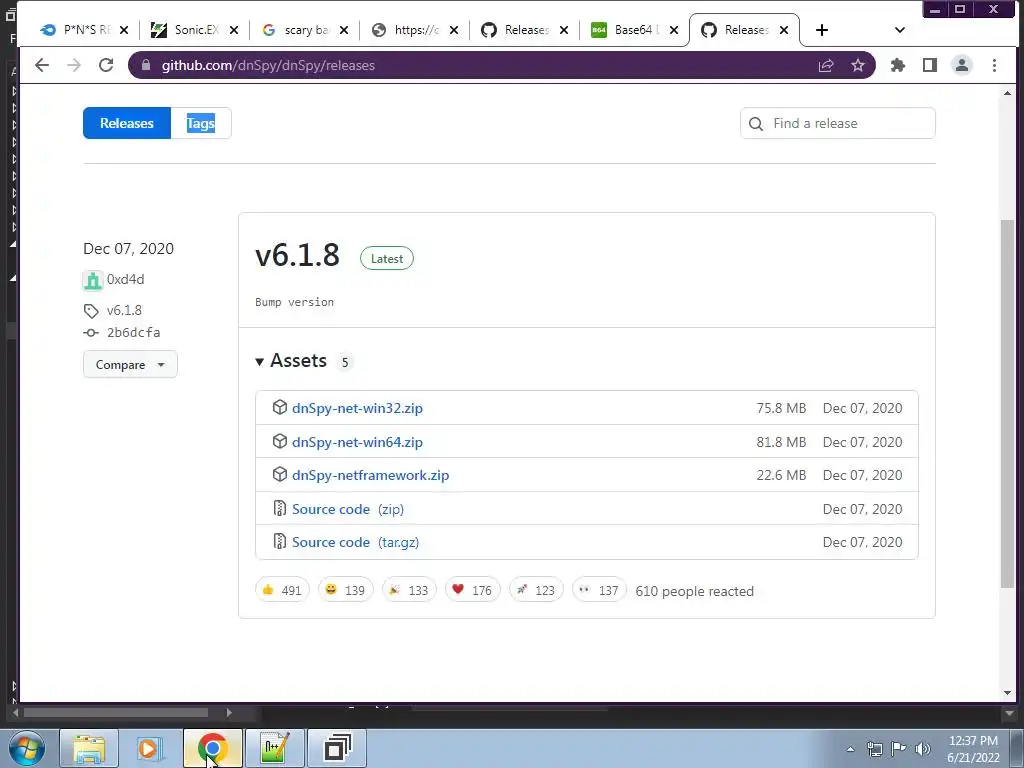Open a new browser tab
This screenshot has height=768, width=1024.
click(x=822, y=30)
